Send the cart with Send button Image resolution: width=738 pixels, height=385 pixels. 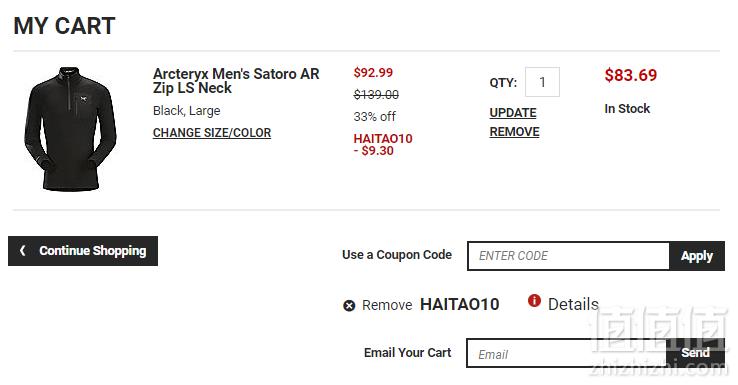[x=695, y=353]
